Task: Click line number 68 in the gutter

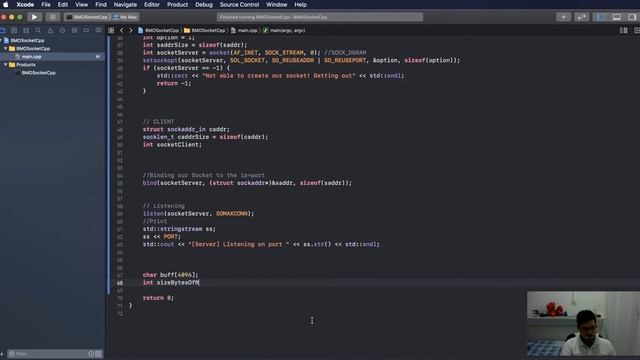Action: [x=120, y=283]
